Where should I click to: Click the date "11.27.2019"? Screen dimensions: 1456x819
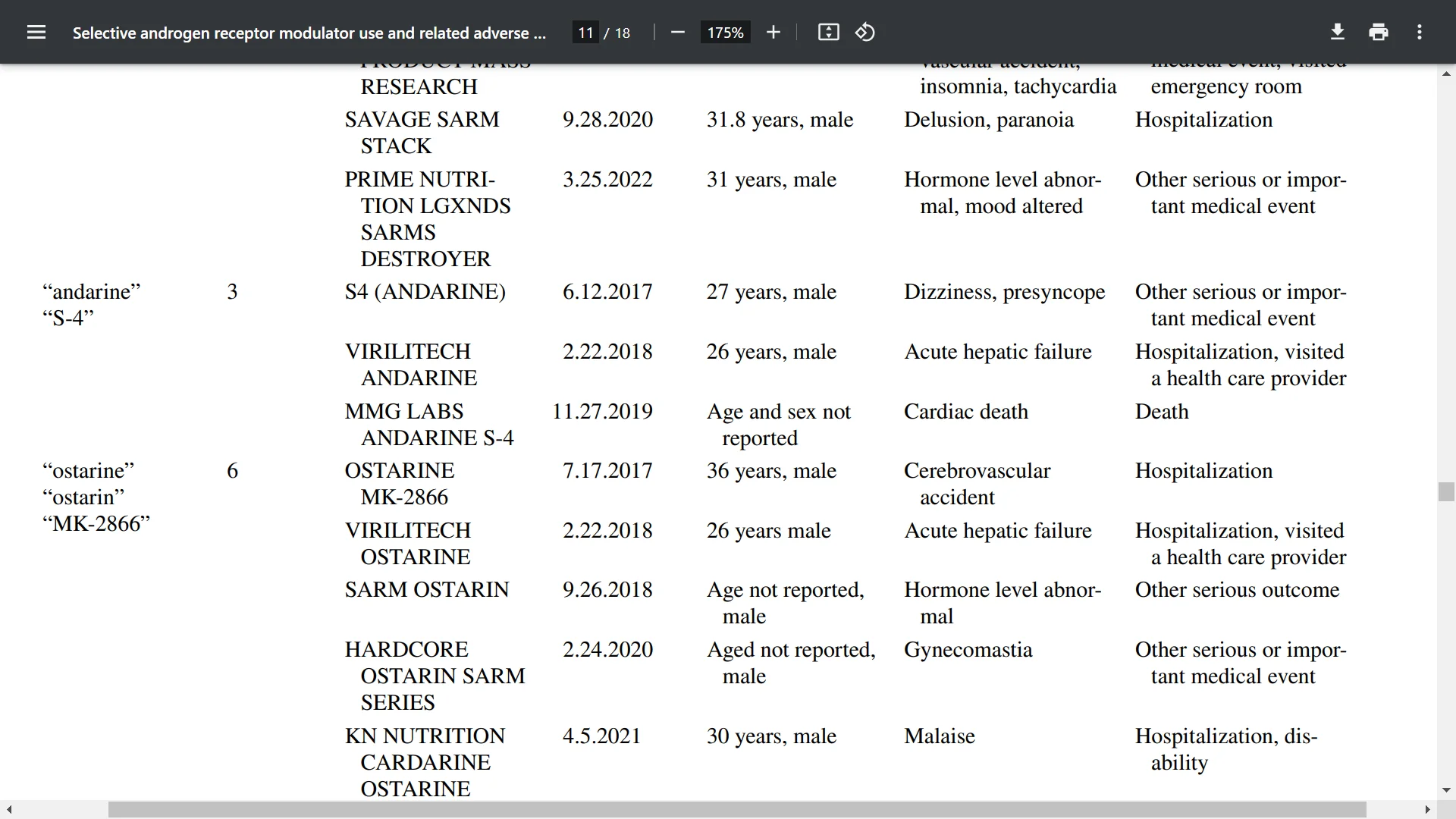(x=602, y=412)
